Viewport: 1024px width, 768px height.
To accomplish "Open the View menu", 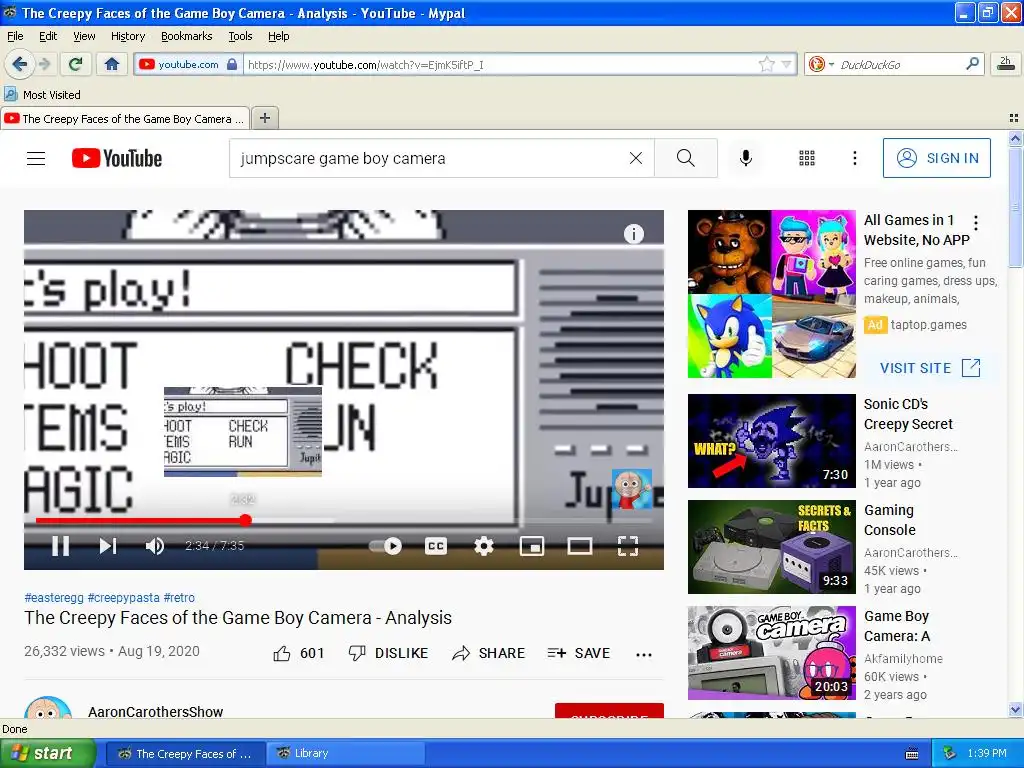I will coord(84,36).
